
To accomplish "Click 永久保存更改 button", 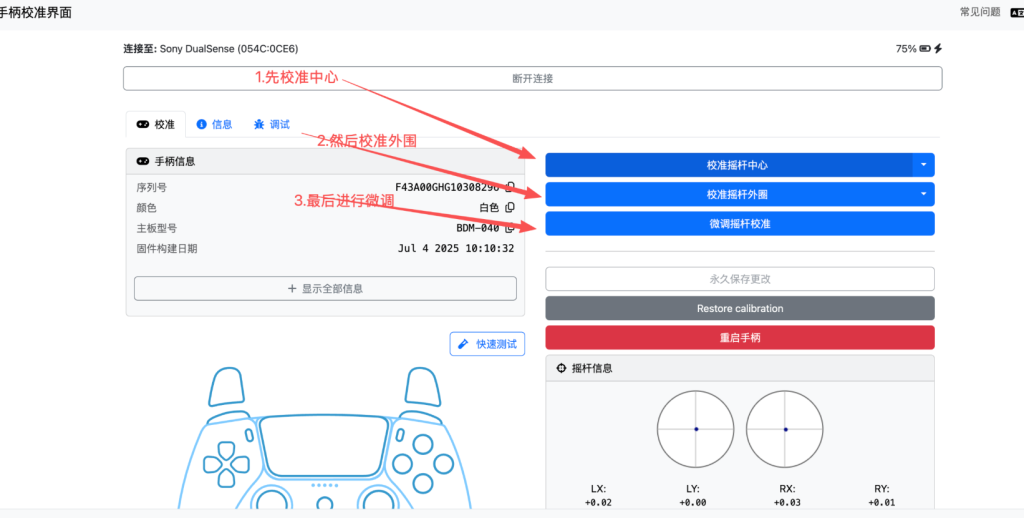I will coord(740,279).
